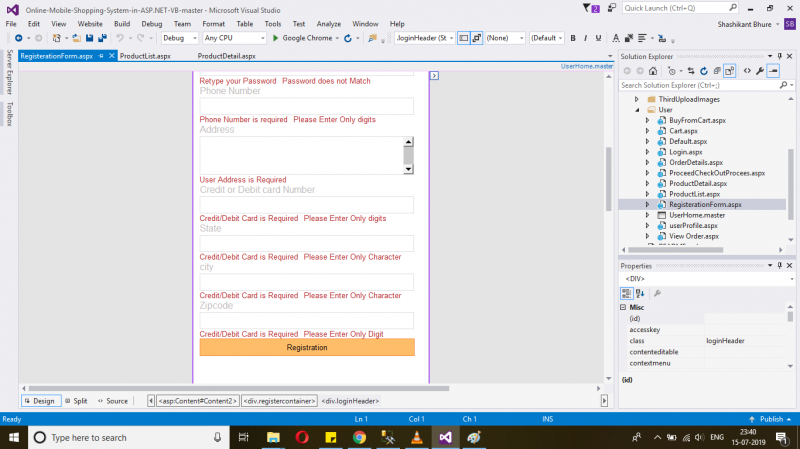Screen dimensions: 800x449
Task: Switch to Split view tab
Action: pos(77,401)
